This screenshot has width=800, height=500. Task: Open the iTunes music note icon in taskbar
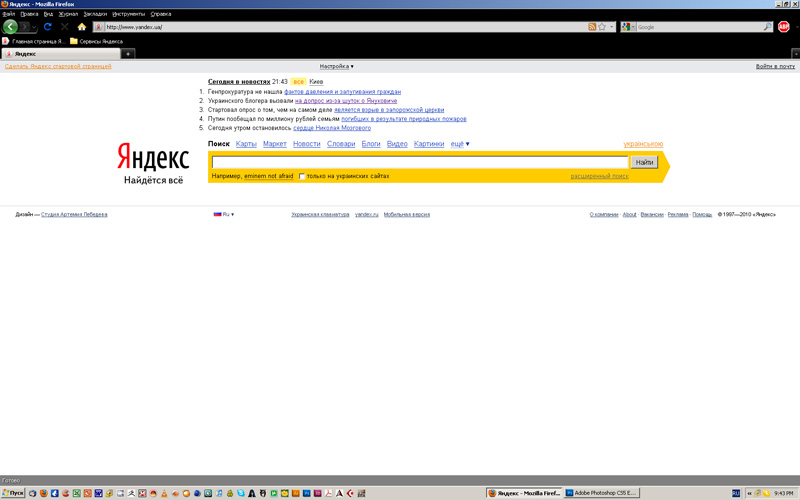(219, 493)
